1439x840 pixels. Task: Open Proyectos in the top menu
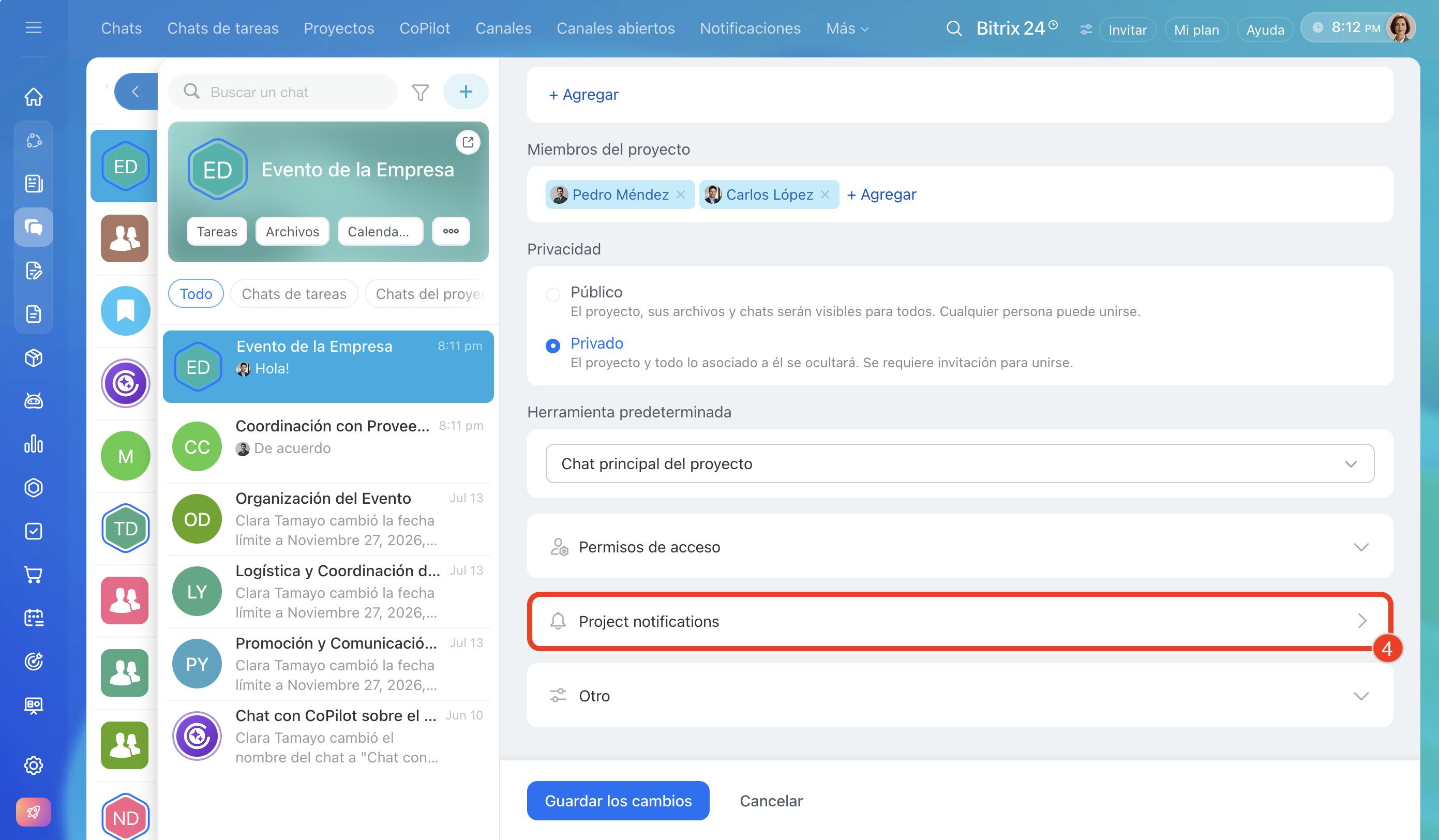pyautogui.click(x=339, y=28)
